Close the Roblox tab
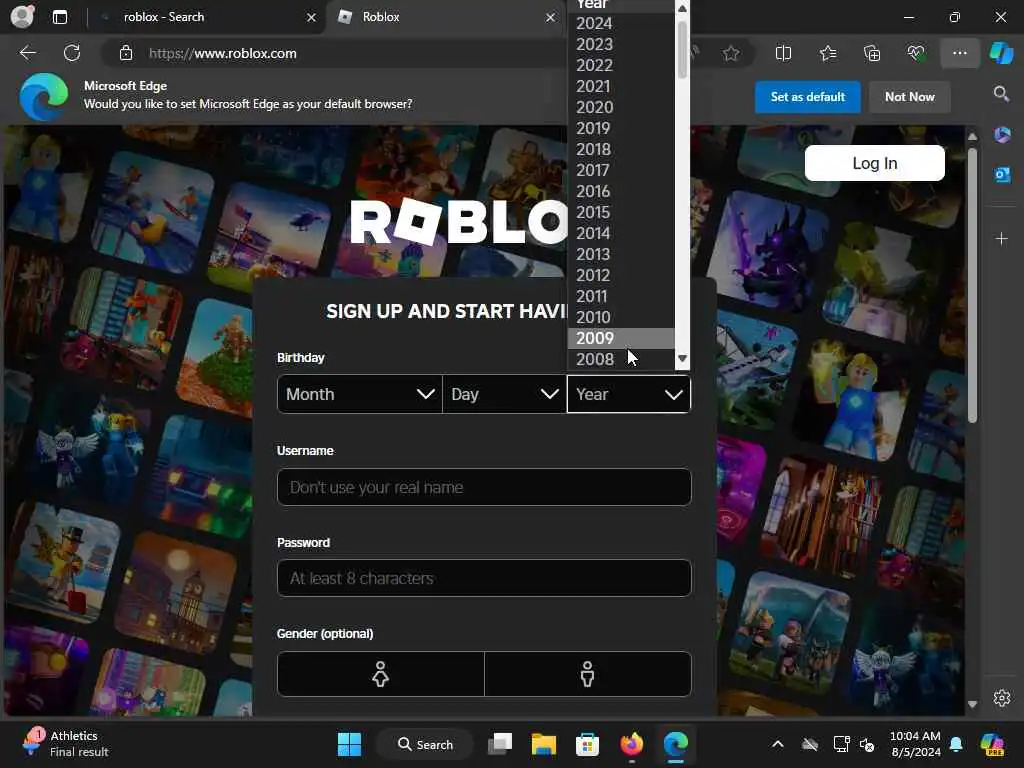This screenshot has height=768, width=1024. pos(551,18)
